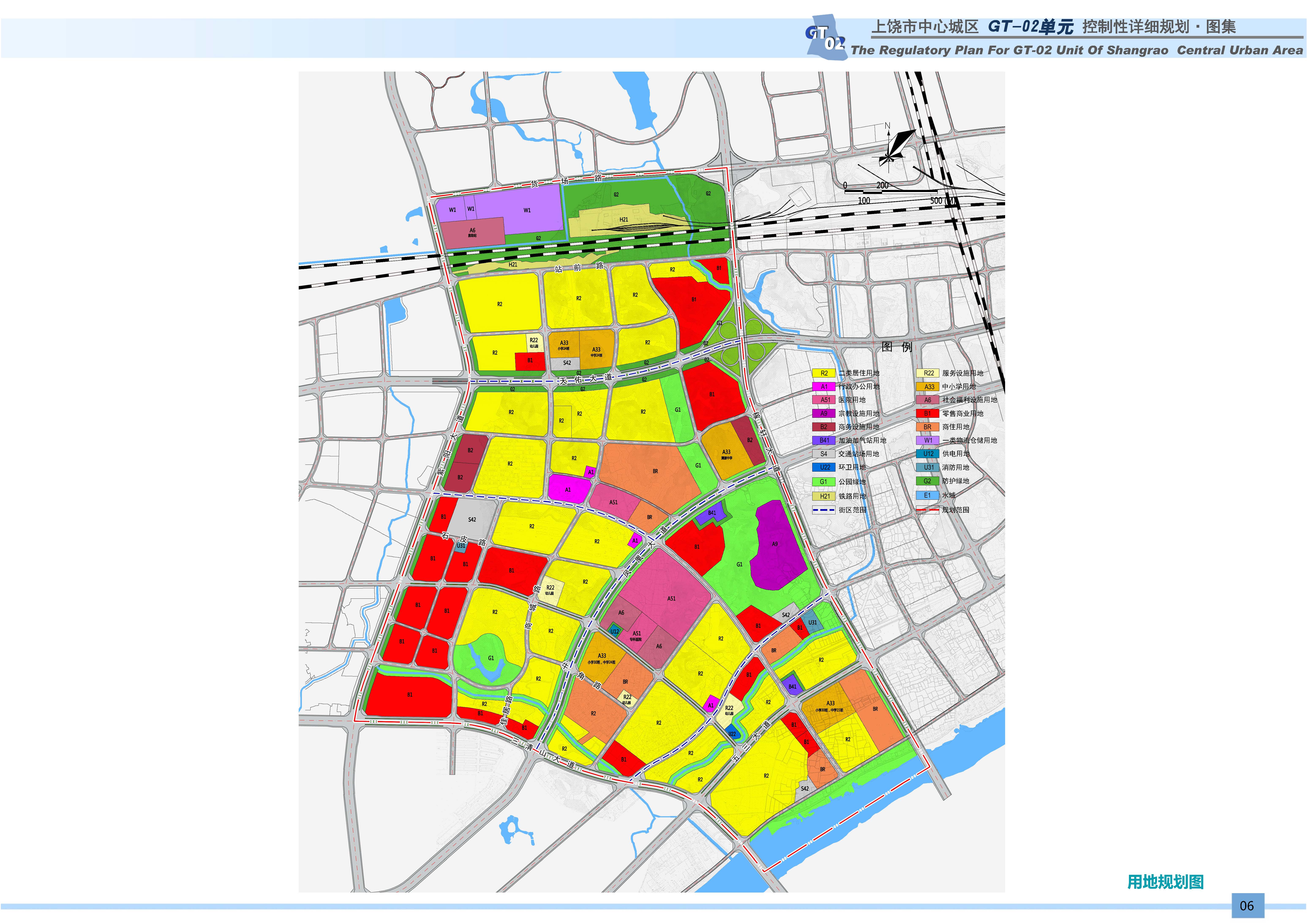Select the A33 orange legend swatch
Screen dimensions: 1307x924
coord(928,387)
